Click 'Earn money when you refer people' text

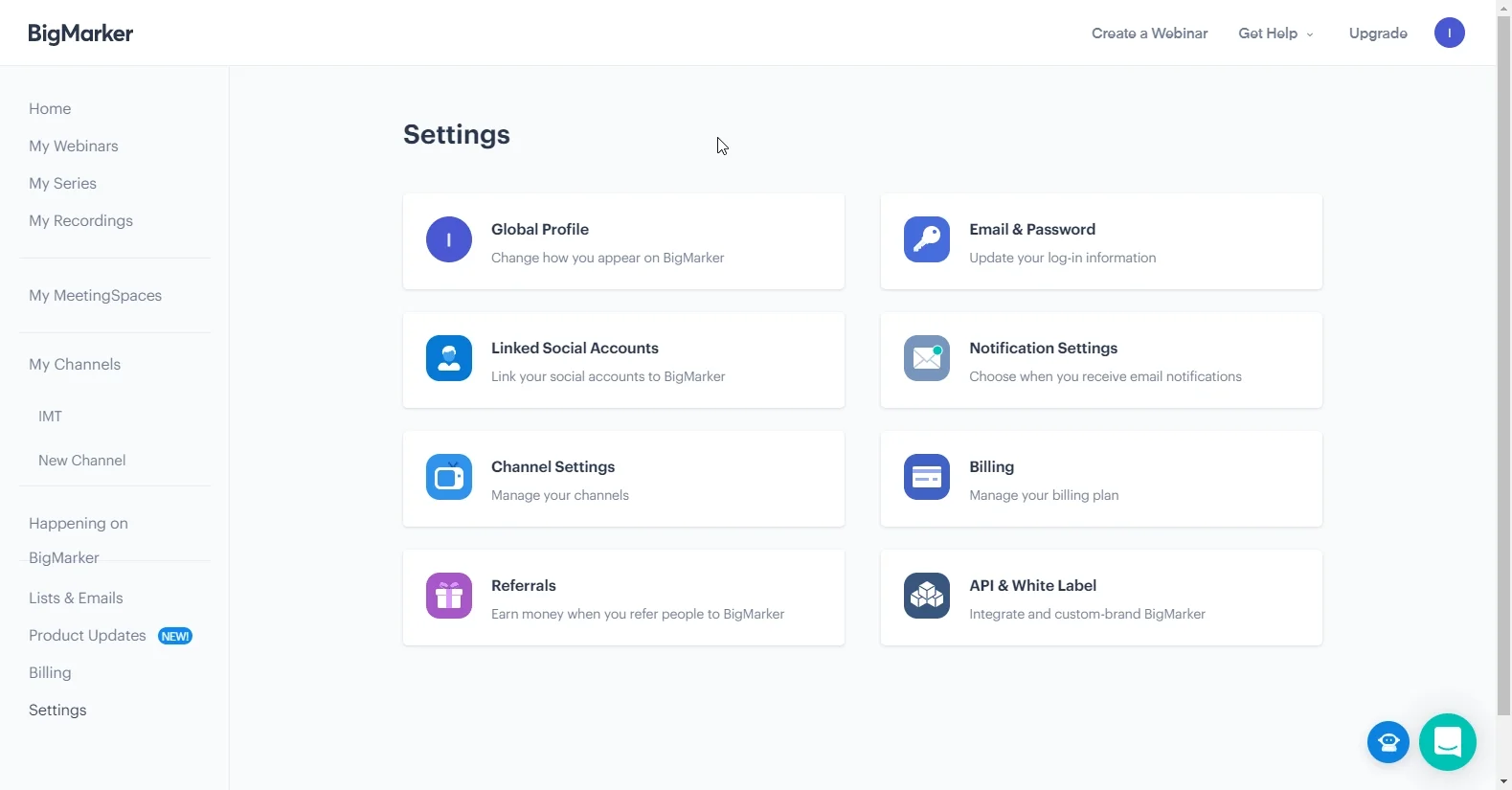tap(638, 615)
